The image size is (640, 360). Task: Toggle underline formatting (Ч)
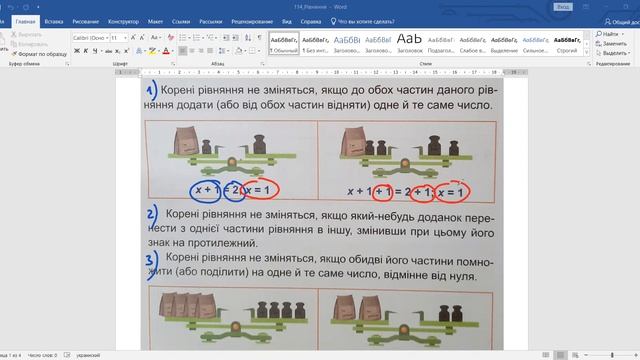(x=95, y=51)
